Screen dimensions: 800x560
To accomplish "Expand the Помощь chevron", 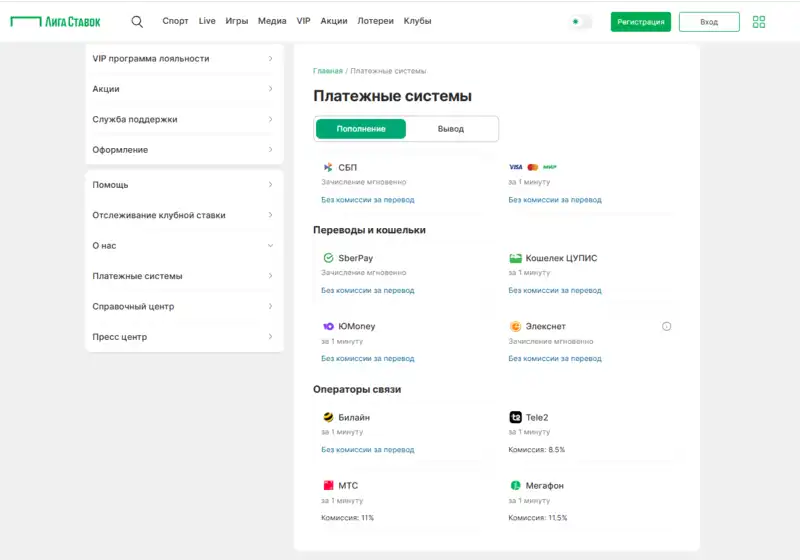I will pos(270,185).
